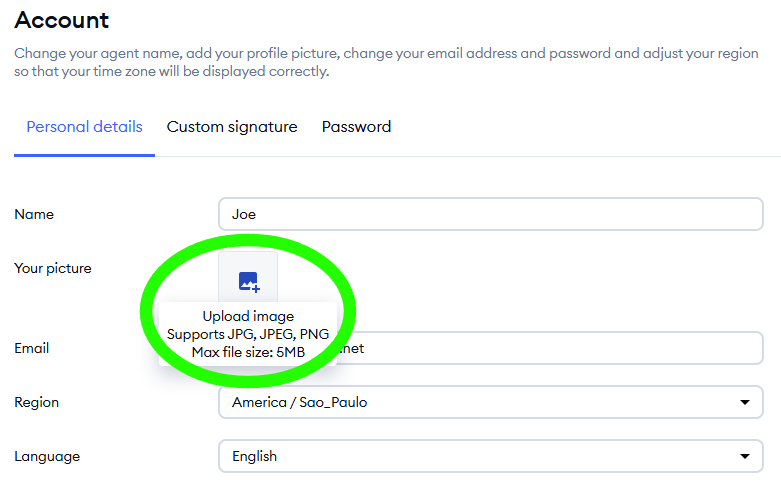Open the Region dropdown showing America / Sao_Paulo
Screen dimensions: 781x489
pos(491,402)
